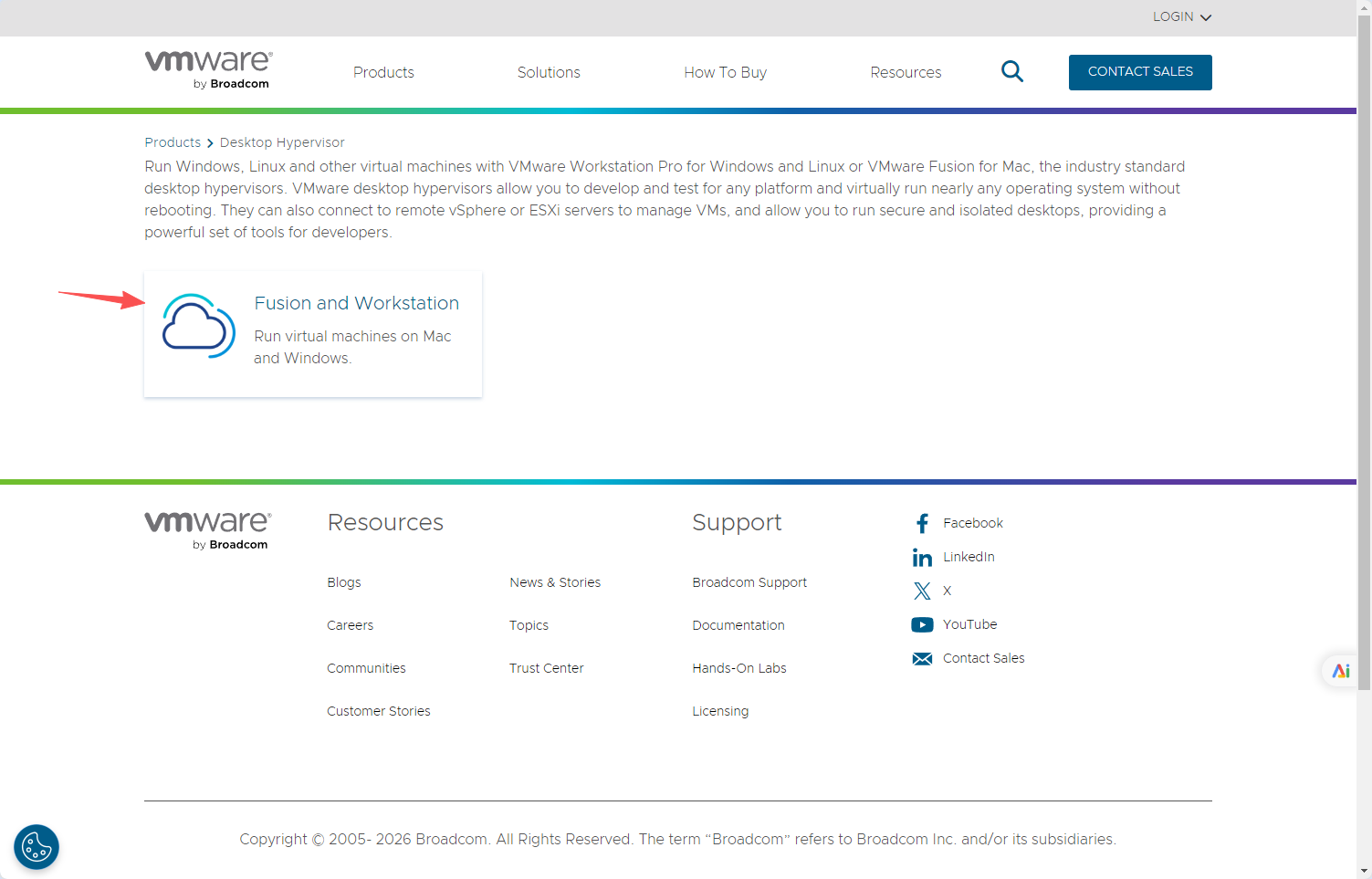Open the Products menu
This screenshot has height=879, width=1372.
pyautogui.click(x=383, y=72)
